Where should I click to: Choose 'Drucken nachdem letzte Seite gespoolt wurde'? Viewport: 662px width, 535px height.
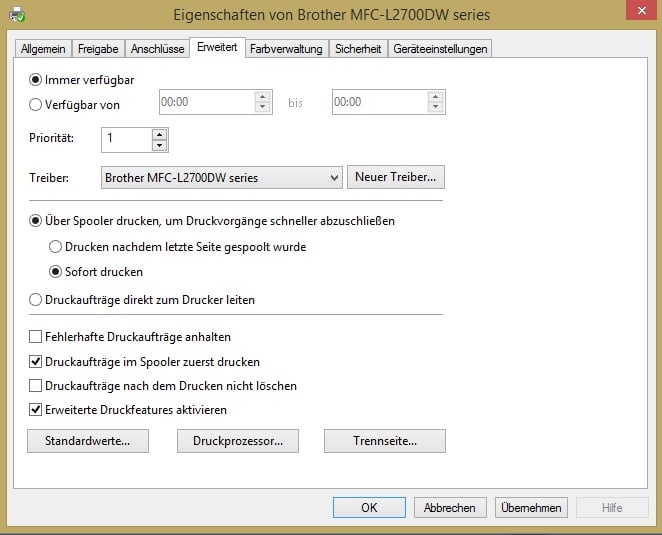56,247
